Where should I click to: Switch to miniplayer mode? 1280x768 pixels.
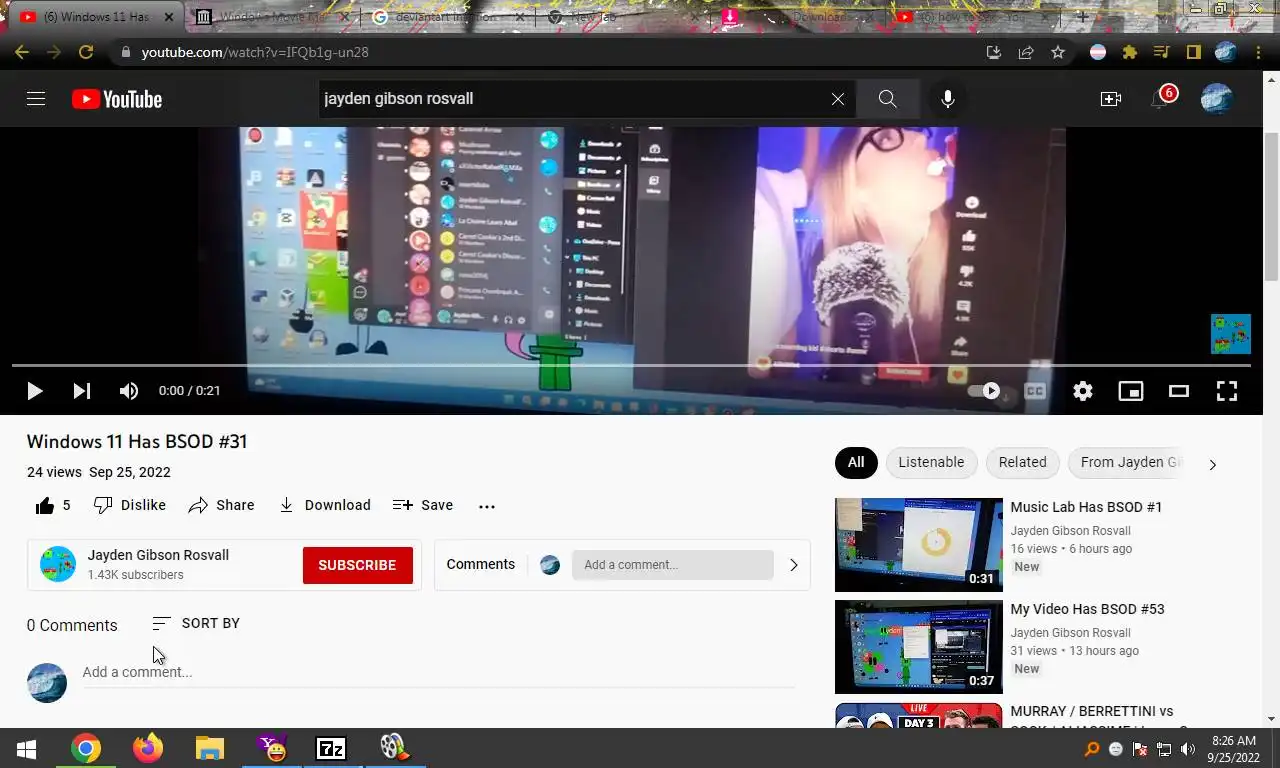click(x=1131, y=391)
